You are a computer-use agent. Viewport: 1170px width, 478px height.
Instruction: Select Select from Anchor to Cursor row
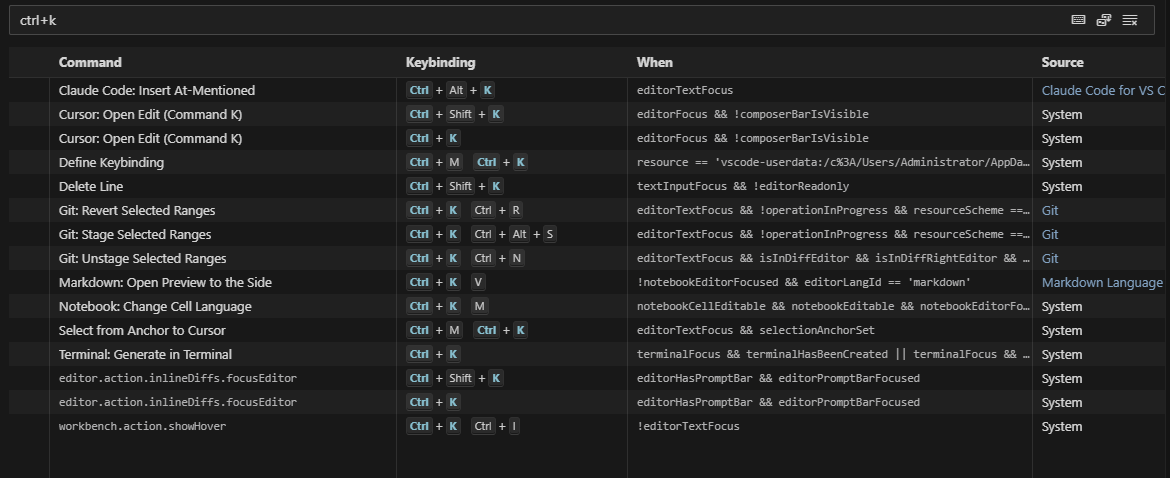pos(142,330)
